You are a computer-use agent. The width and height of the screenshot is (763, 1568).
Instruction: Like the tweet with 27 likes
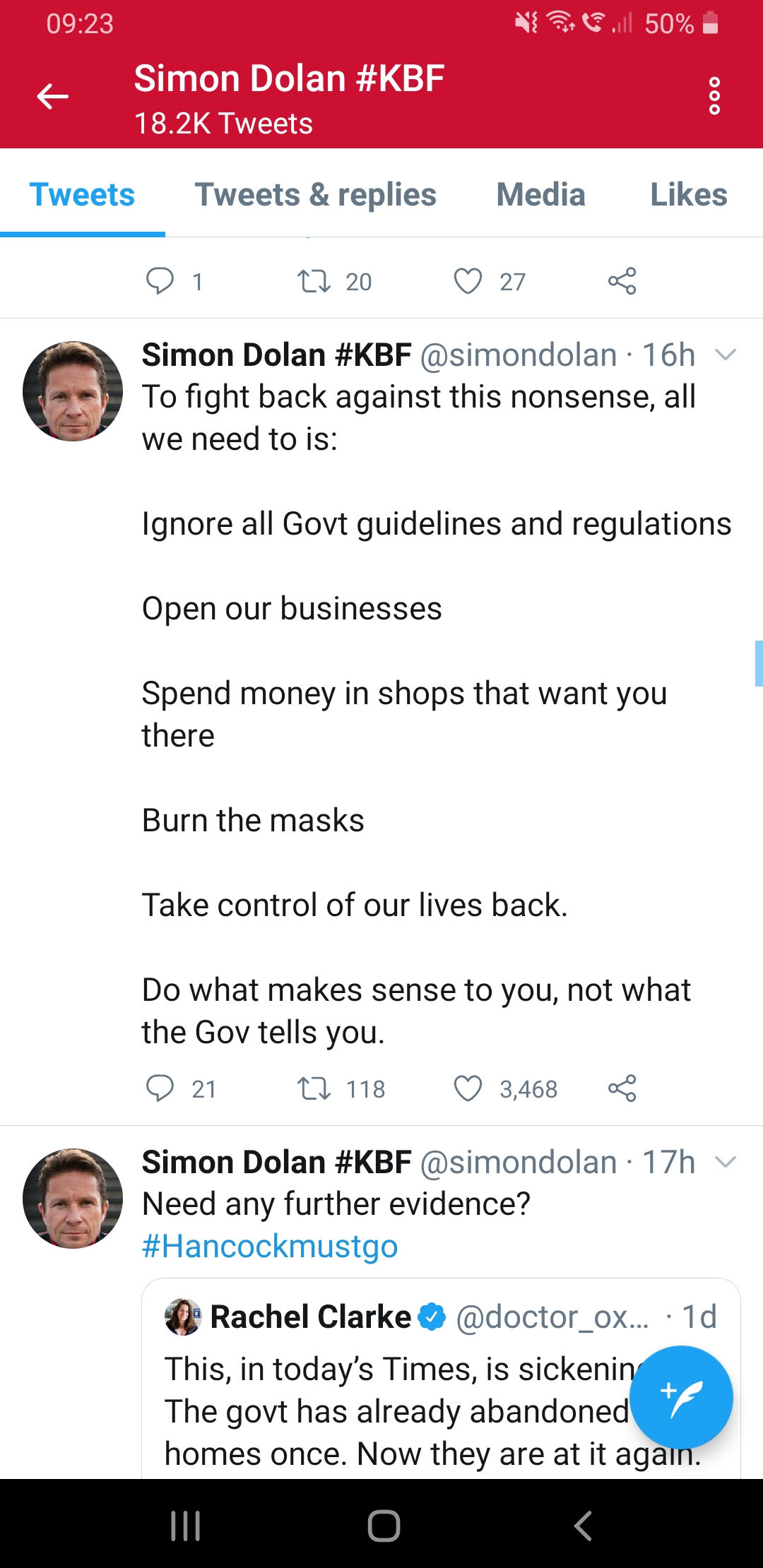pyautogui.click(x=468, y=281)
